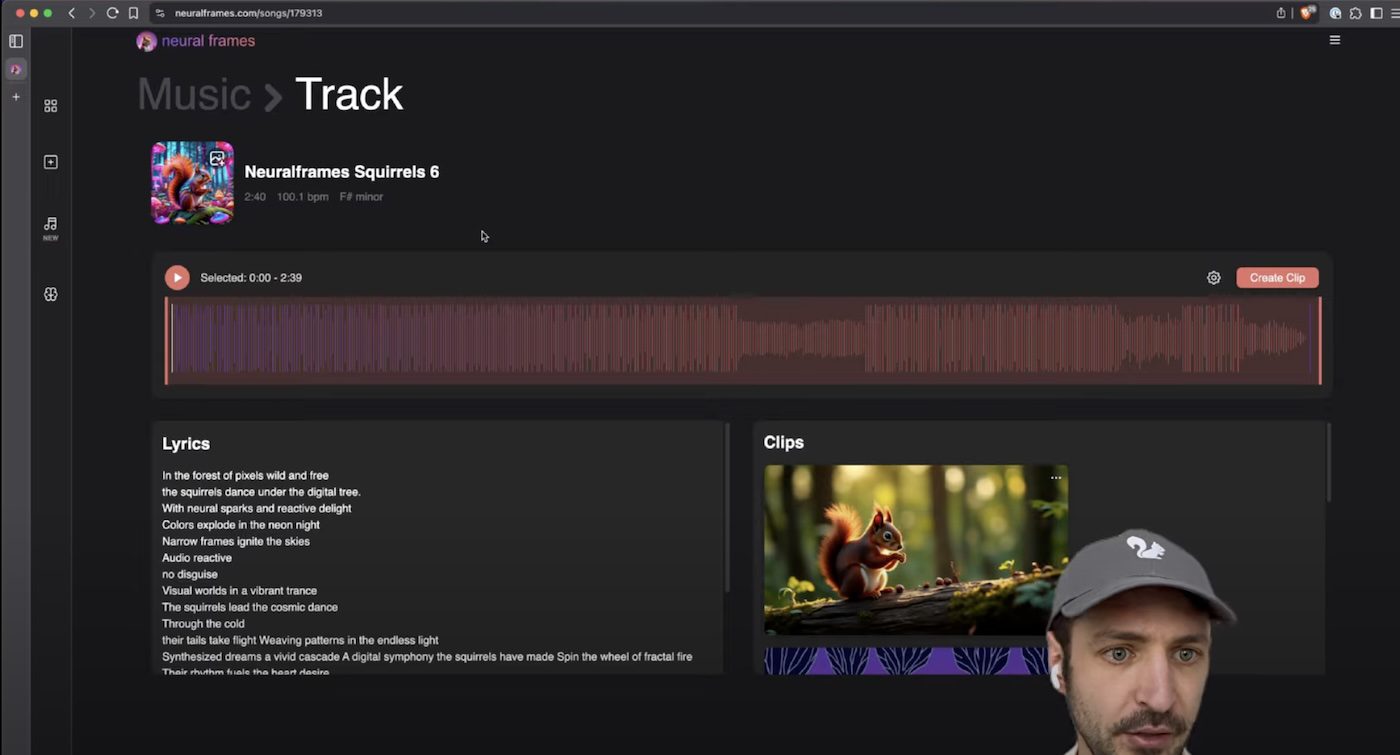Bookmark this page with the bookmark icon
Image resolution: width=1400 pixels, height=755 pixels.
[133, 13]
